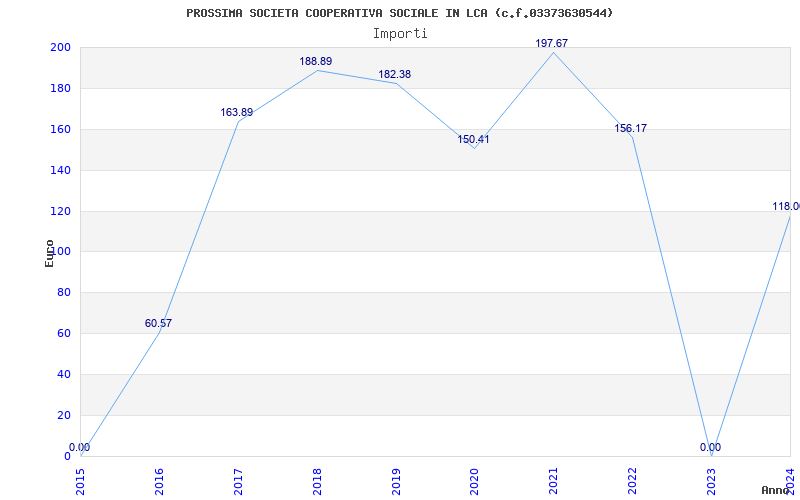The height and width of the screenshot is (500, 800).
Task: Click the 182.38 value label
Action: (394, 75)
